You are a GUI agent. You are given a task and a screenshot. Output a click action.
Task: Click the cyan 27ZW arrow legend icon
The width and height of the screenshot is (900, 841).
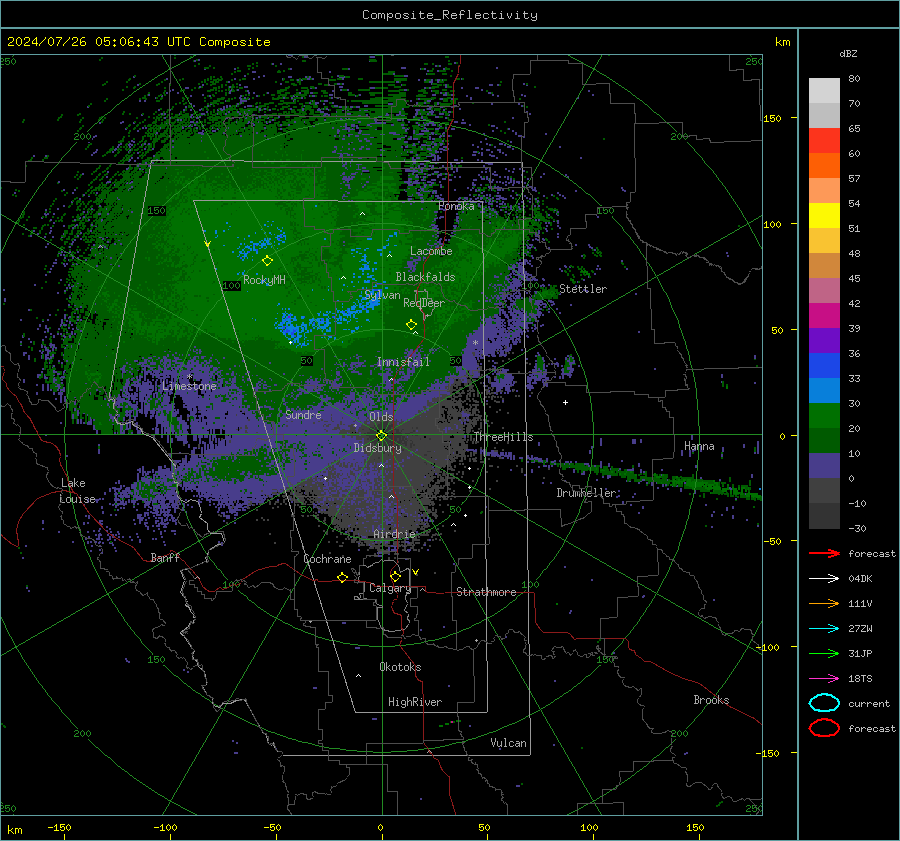click(824, 628)
